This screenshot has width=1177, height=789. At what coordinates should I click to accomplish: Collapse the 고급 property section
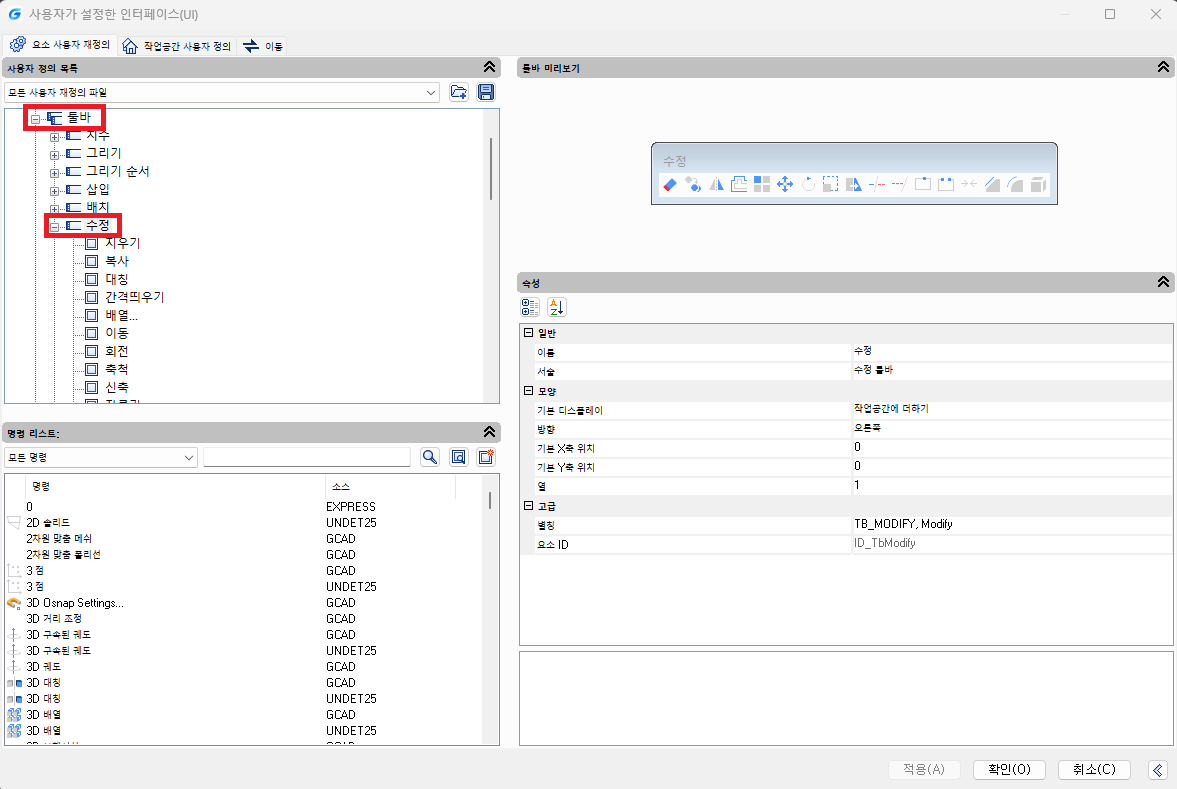[x=528, y=506]
